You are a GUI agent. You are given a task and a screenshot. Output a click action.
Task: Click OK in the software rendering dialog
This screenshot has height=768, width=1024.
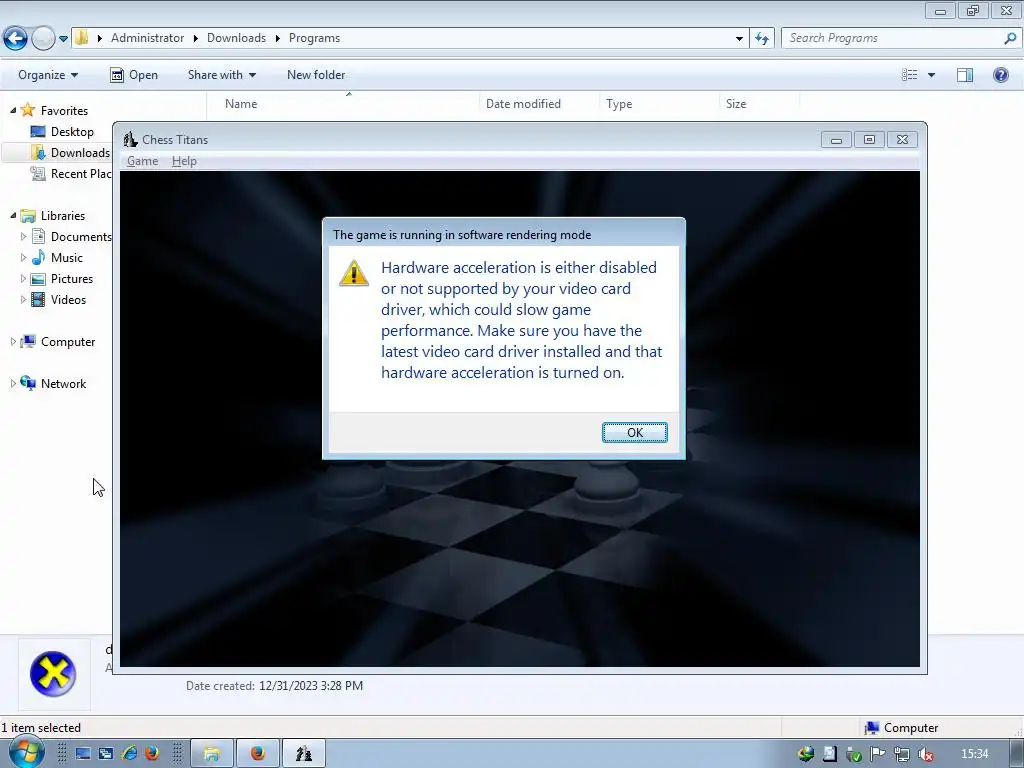coord(634,432)
